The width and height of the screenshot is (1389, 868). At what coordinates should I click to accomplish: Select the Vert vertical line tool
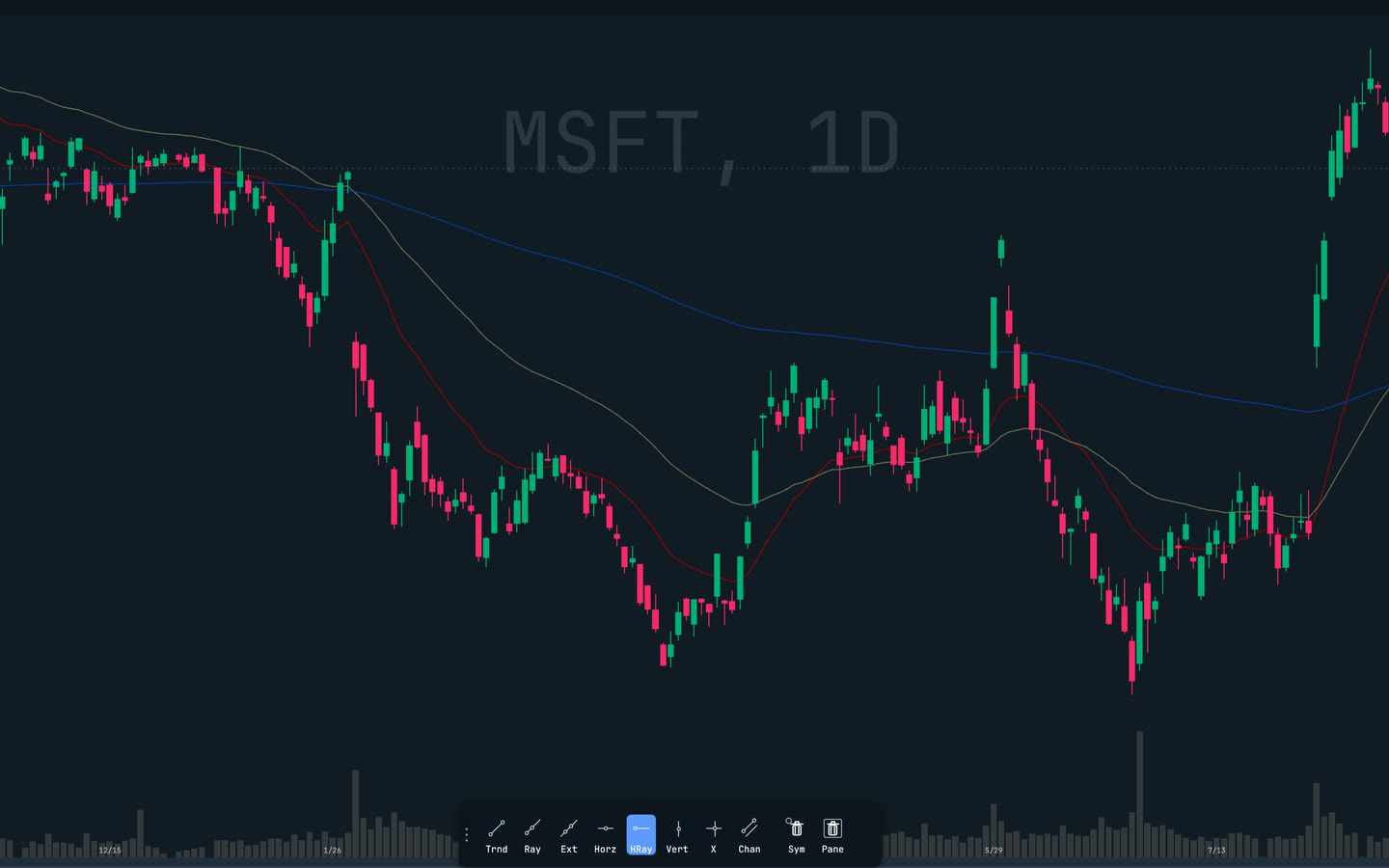pos(677,835)
